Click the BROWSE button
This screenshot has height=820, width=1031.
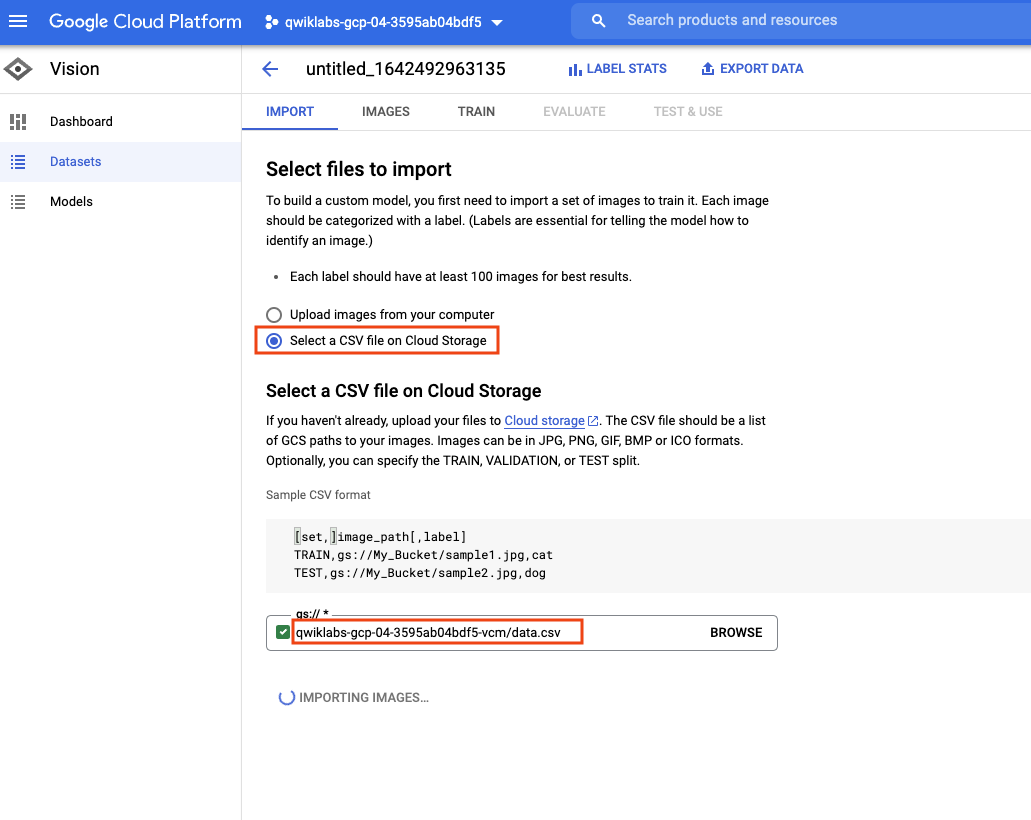tap(736, 633)
